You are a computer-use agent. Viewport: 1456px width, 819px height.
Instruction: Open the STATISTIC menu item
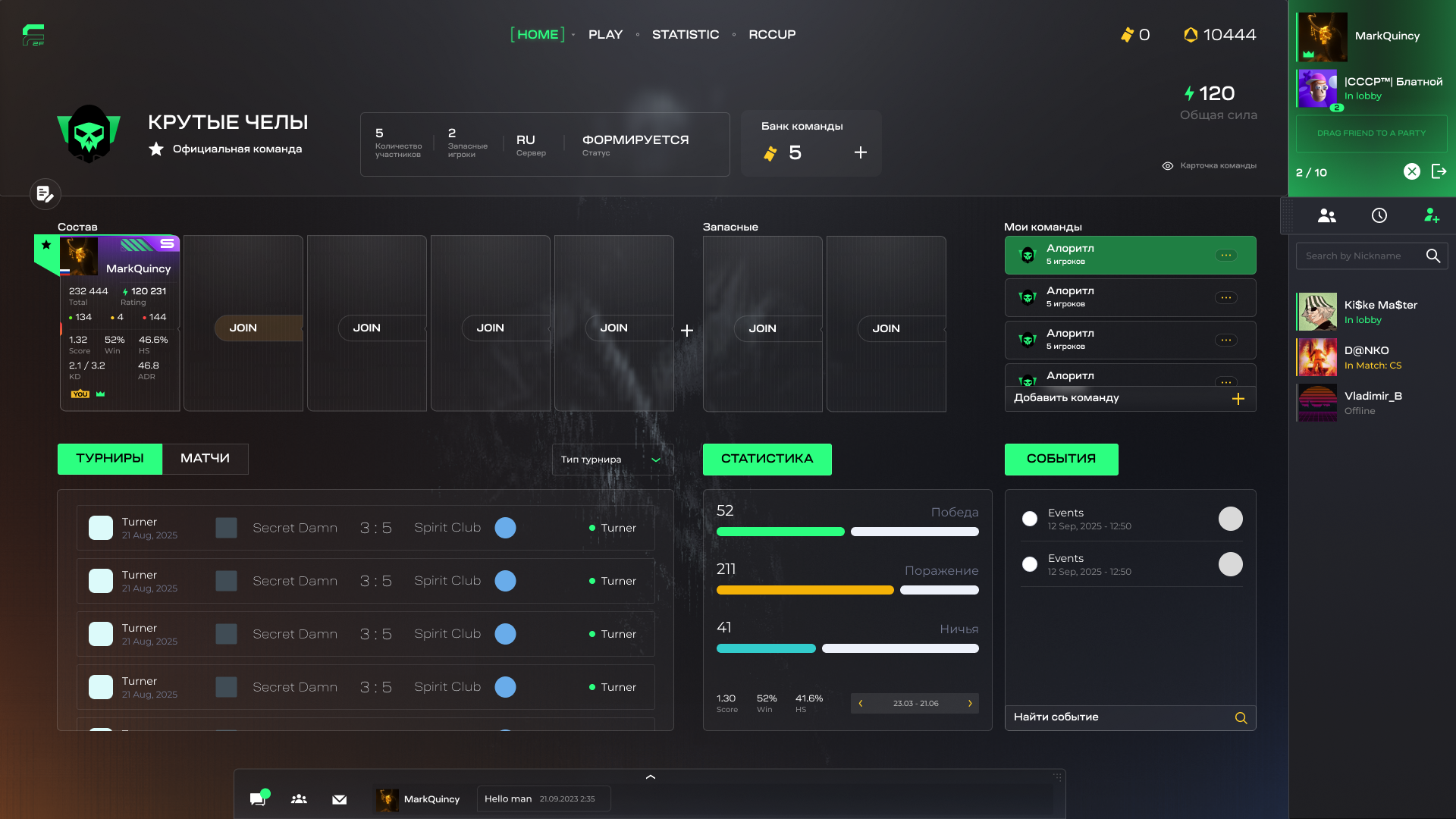[x=685, y=35]
